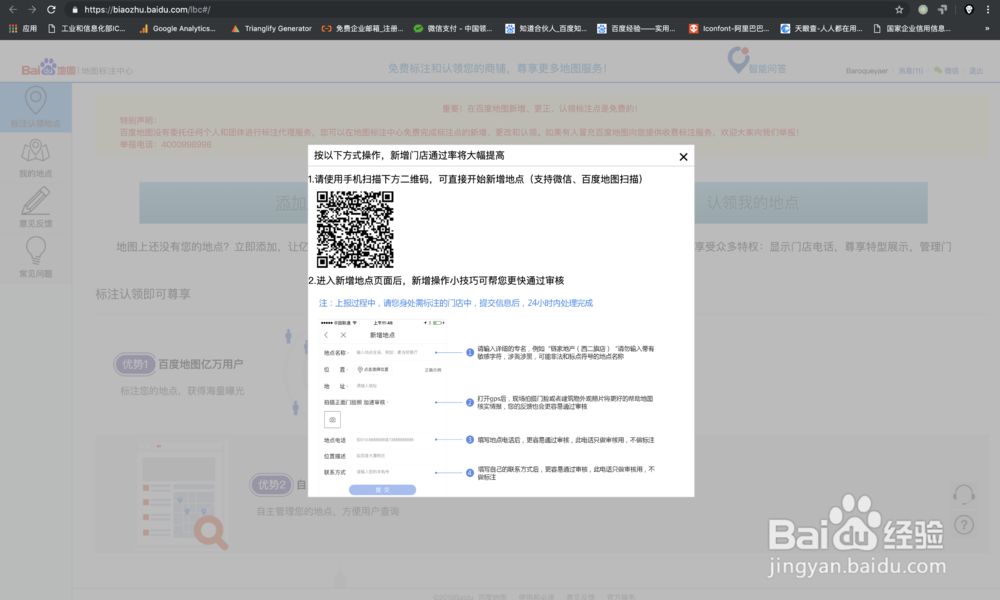Reload the page with the refresh icon

pyautogui.click(x=52, y=10)
